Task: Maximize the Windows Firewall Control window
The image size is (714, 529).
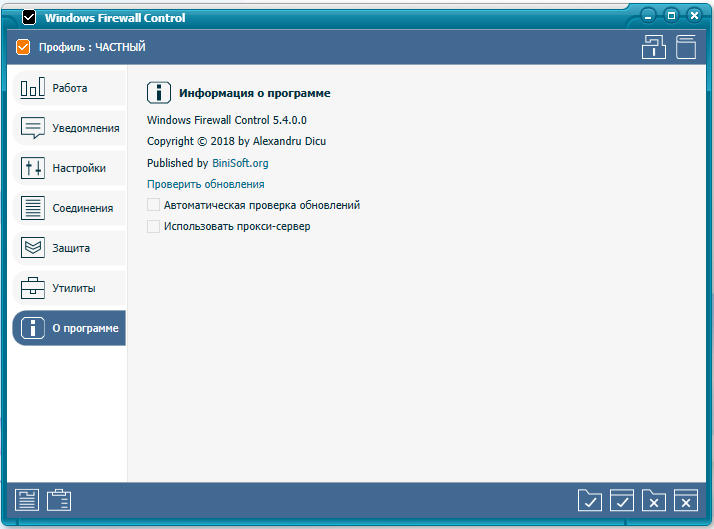Action: click(671, 16)
